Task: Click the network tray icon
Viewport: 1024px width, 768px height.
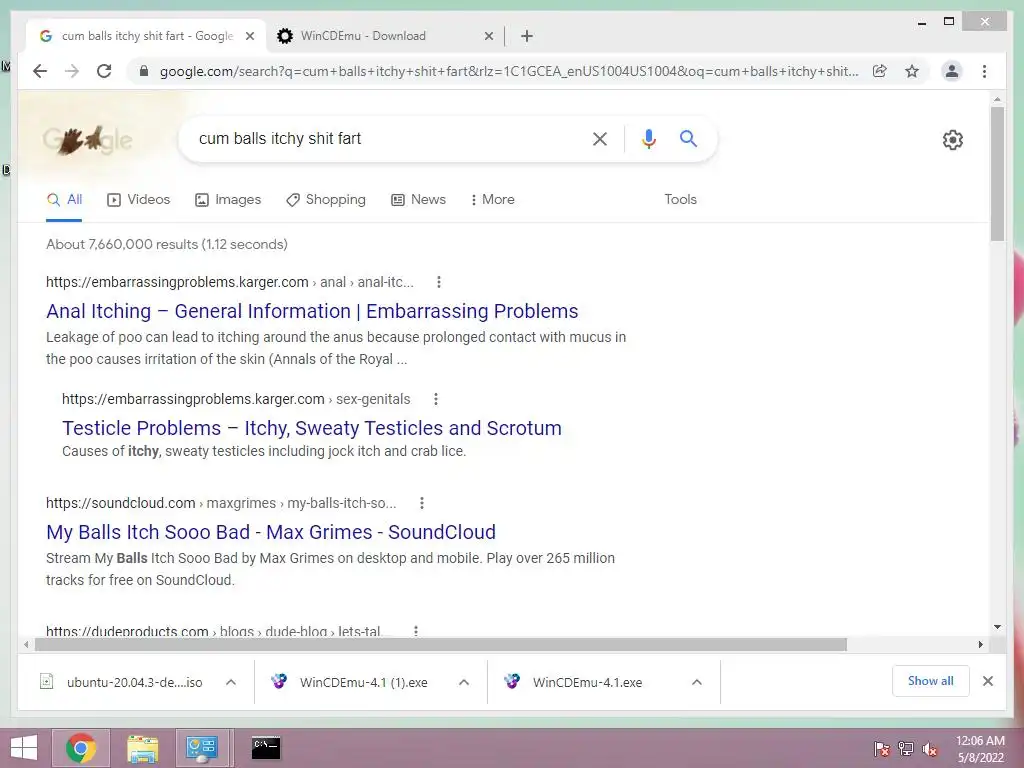Action: pos(906,748)
